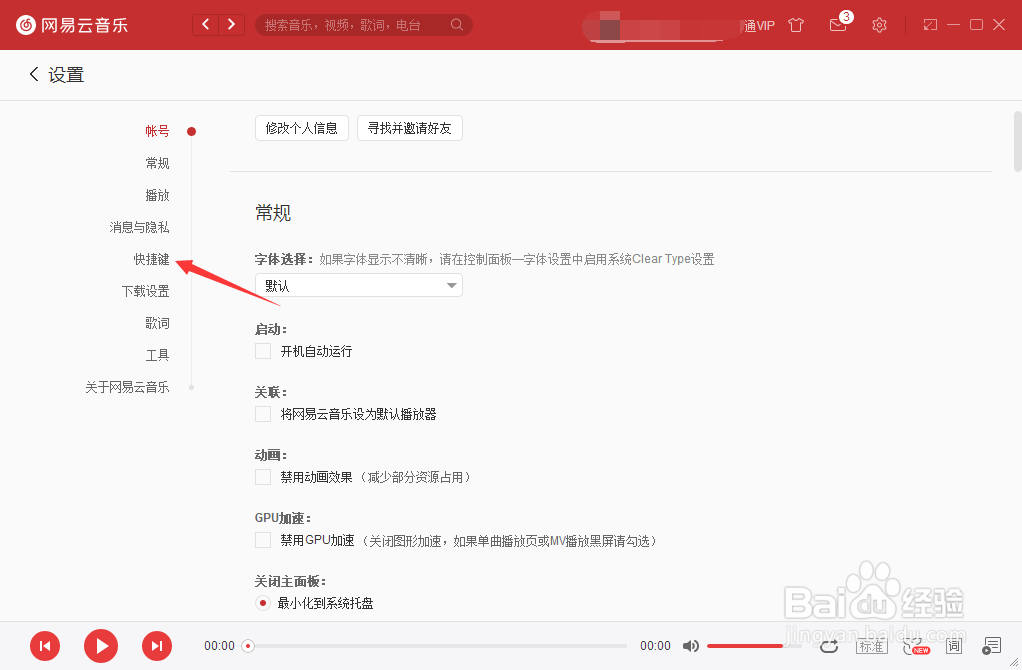The height and width of the screenshot is (670, 1022).
Task: Select the 工具 settings section
Action: 157,355
